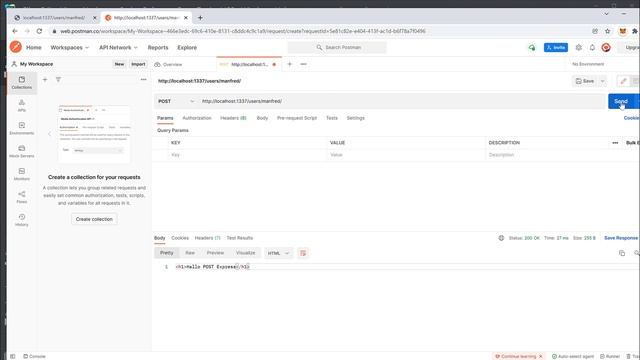Switch to the request Body tab
The height and width of the screenshot is (360, 640).
click(262, 118)
